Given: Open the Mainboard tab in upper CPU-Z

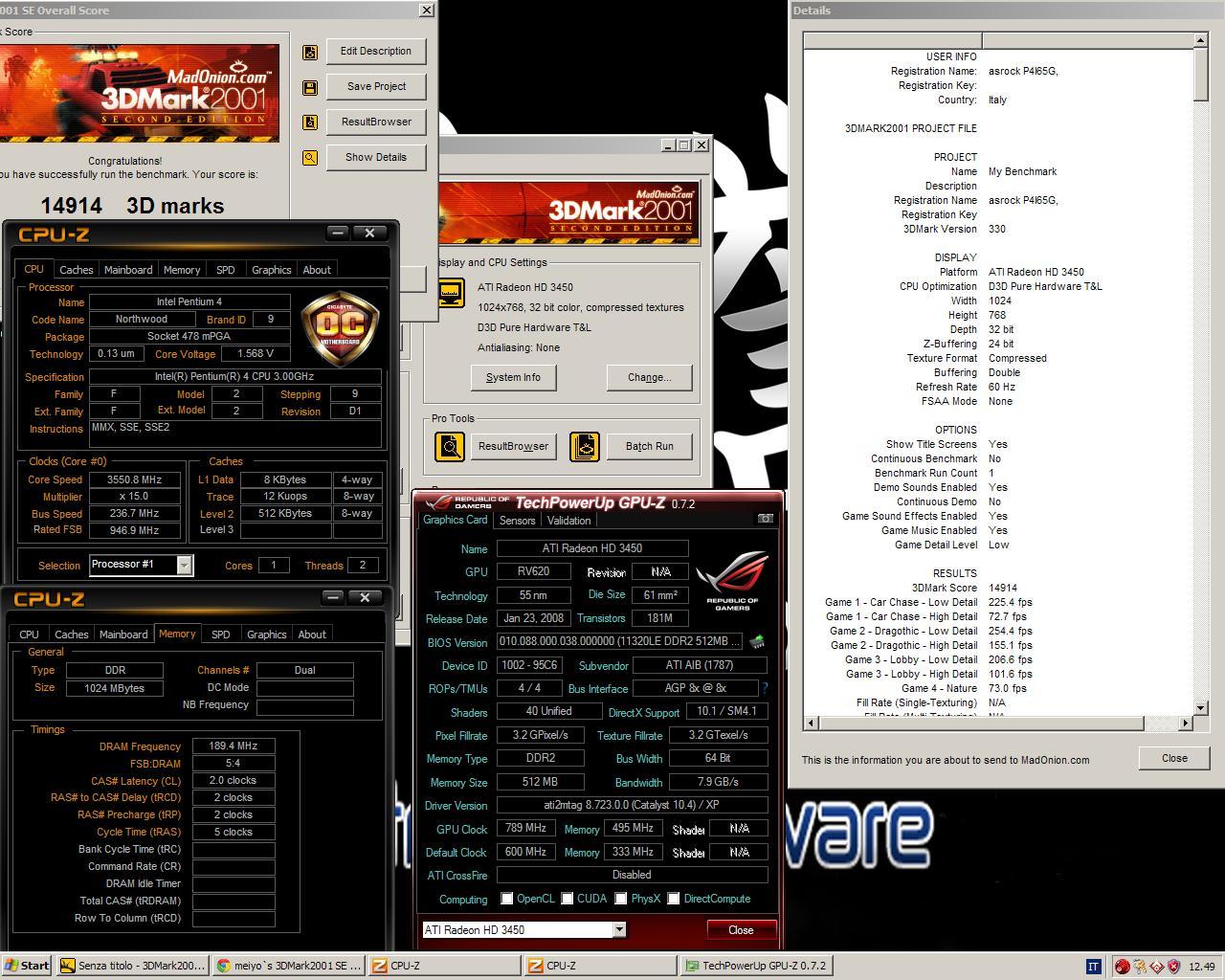Looking at the screenshot, I should point(128,270).
